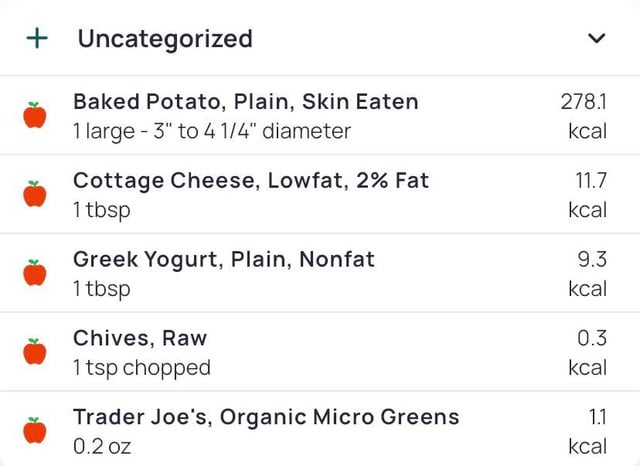Open Trader Joe's Organic Micro Greens entry
Screen dimensions: 640x466
click(266, 417)
